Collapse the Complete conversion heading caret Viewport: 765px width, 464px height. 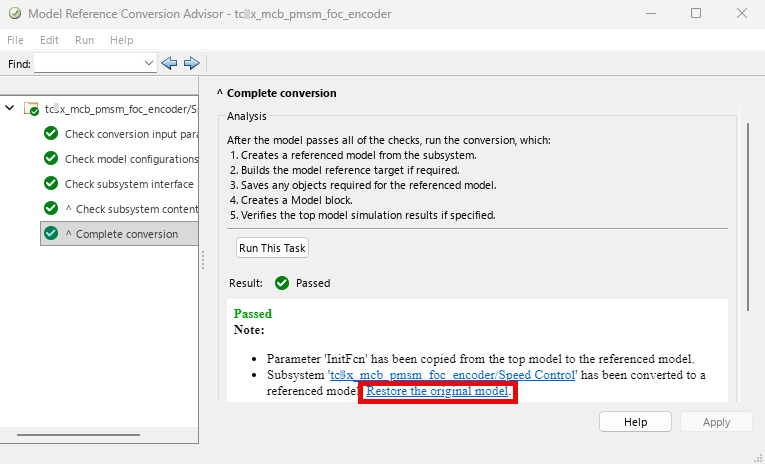tap(220, 93)
